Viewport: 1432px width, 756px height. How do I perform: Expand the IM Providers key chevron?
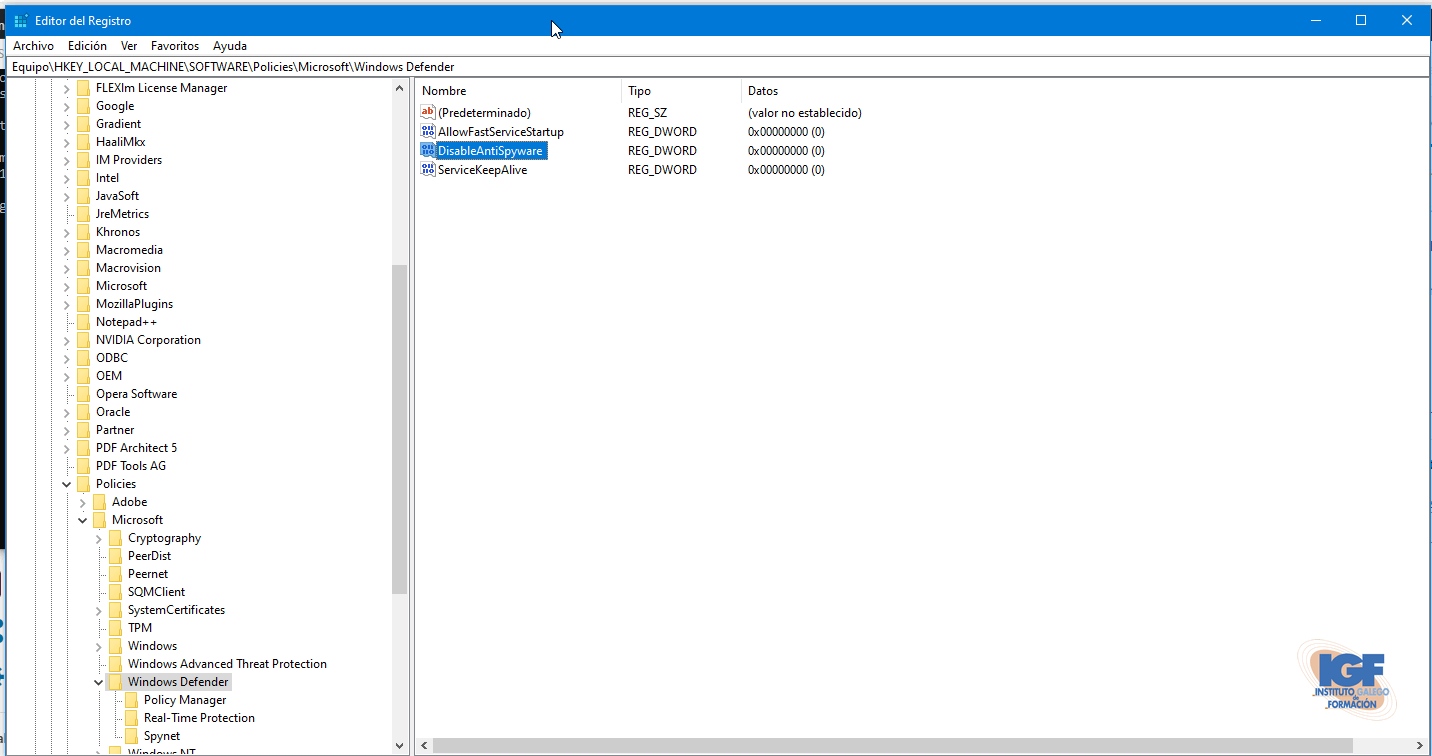(x=67, y=160)
